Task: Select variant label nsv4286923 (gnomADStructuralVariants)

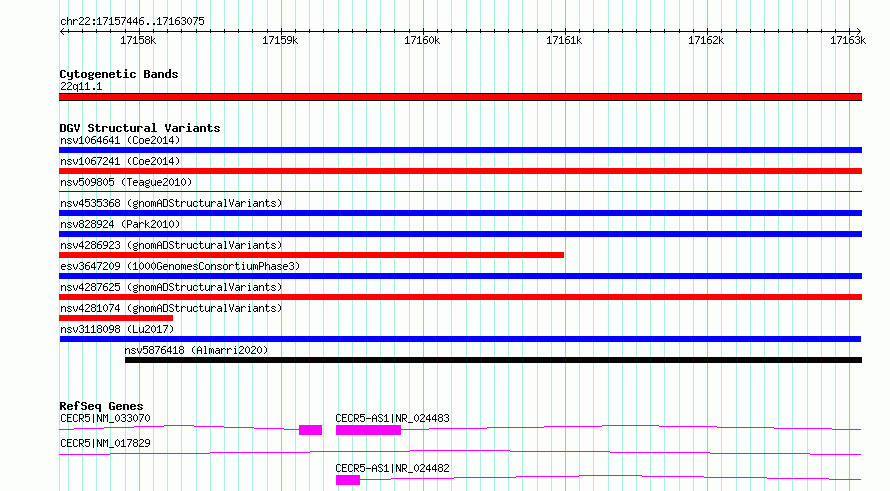Action: 171,245
